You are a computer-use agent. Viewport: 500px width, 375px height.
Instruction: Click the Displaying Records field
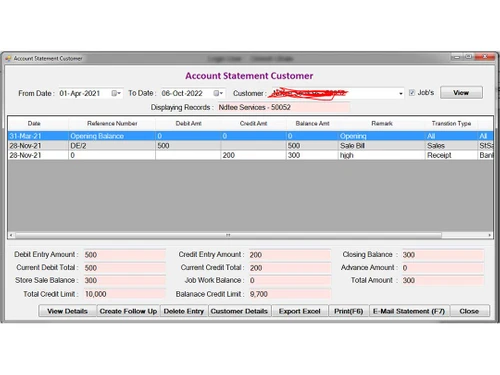click(x=284, y=107)
